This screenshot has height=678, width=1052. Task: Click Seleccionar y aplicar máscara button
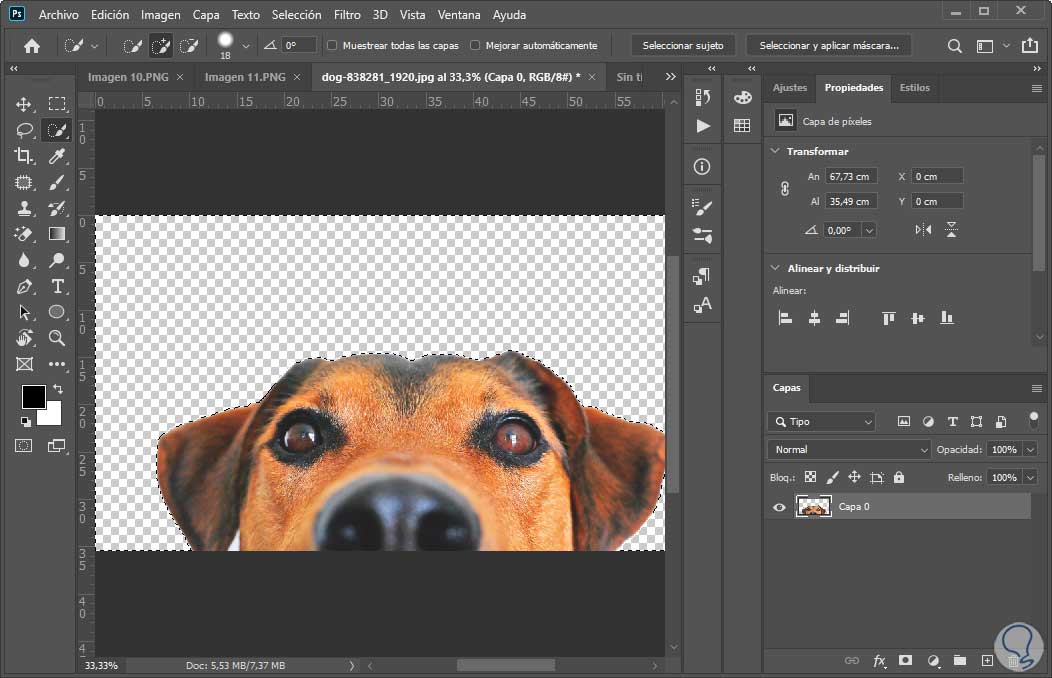click(828, 46)
